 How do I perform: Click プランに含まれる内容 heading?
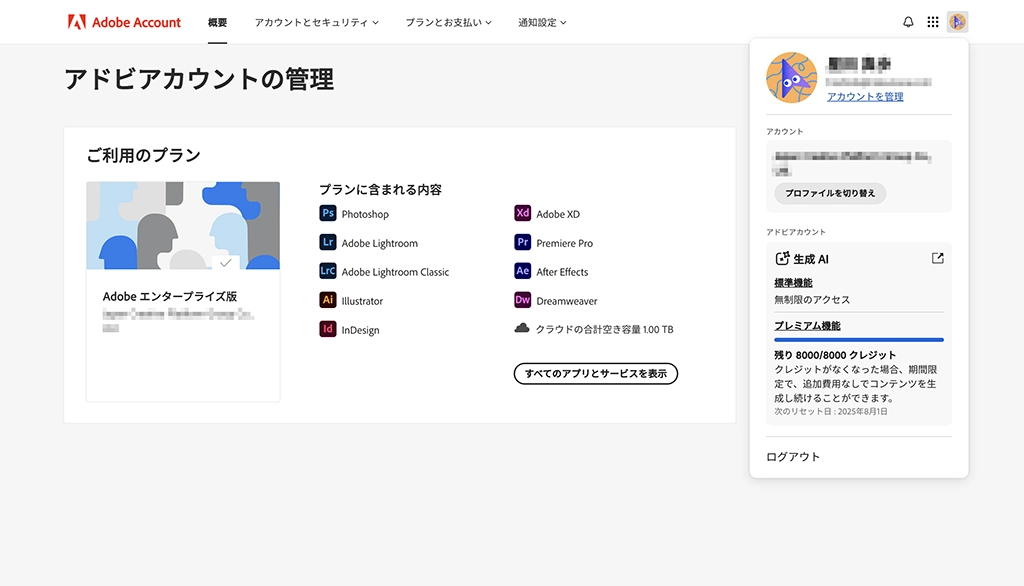pos(381,189)
